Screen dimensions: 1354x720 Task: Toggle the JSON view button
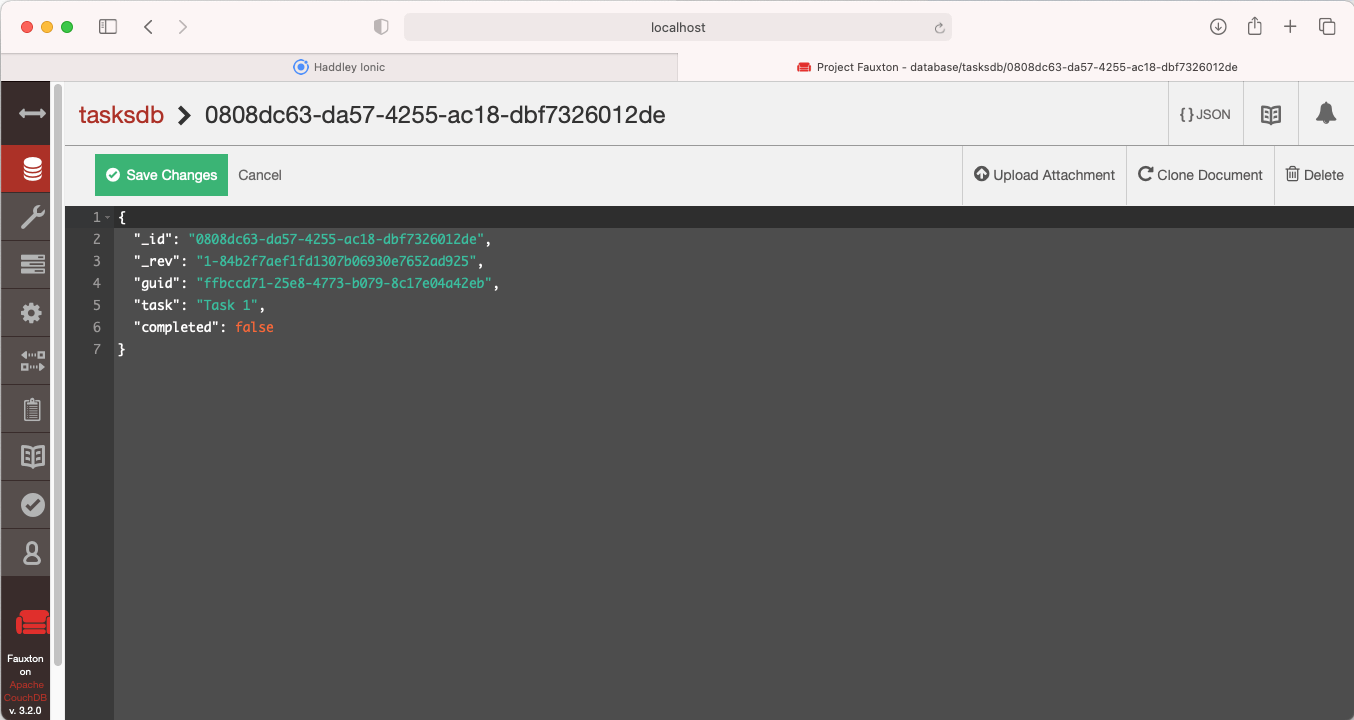point(1205,114)
